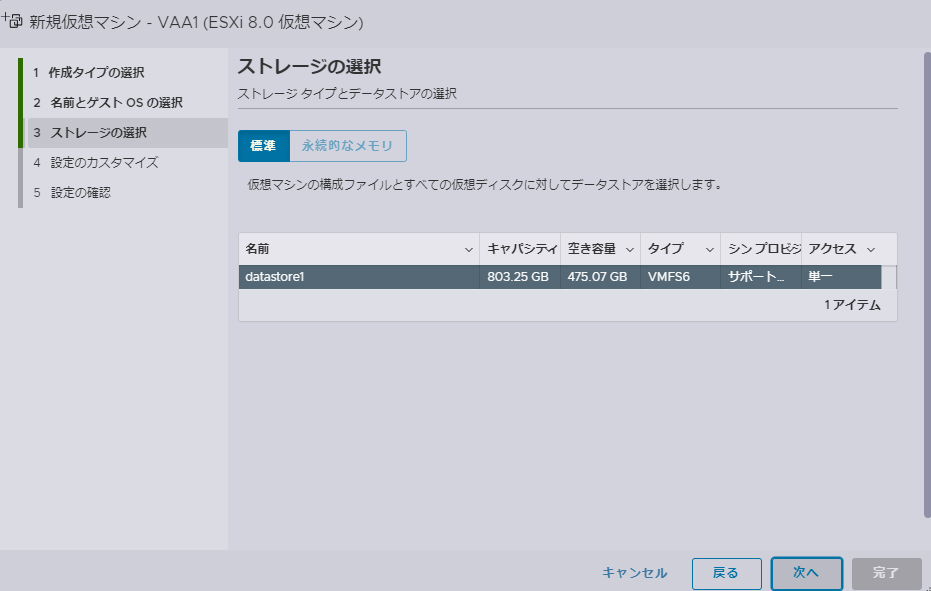The height and width of the screenshot is (591, 931).
Task: Click the シンプロビジョニング column header
Action: [x=760, y=249]
